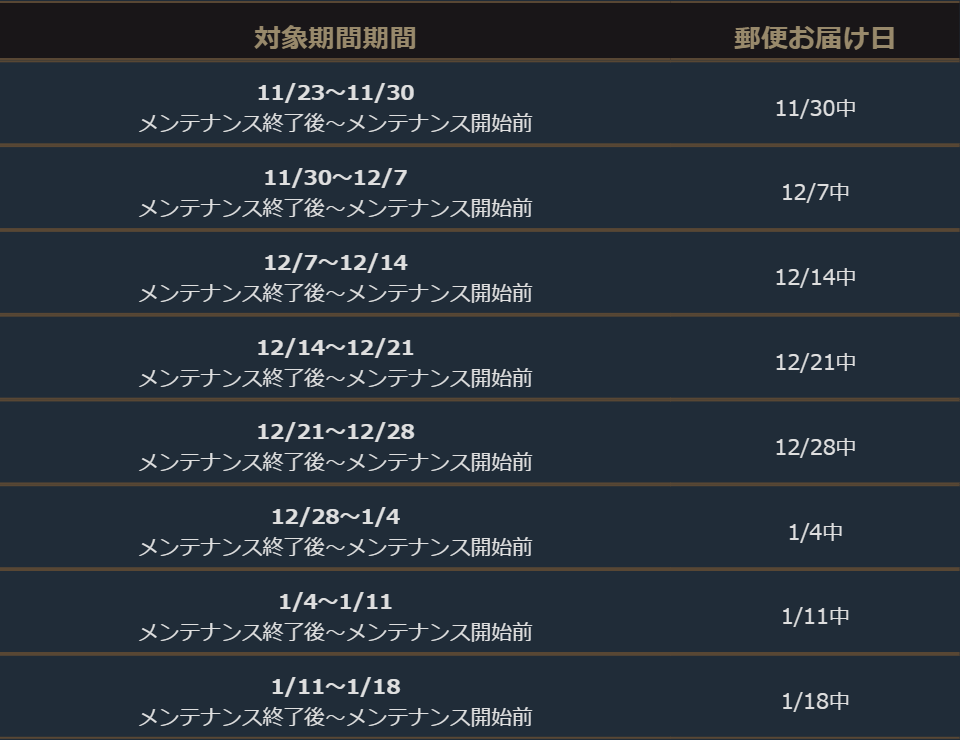Select the 1/4中 delivery date
The height and width of the screenshot is (740, 960).
click(x=815, y=532)
